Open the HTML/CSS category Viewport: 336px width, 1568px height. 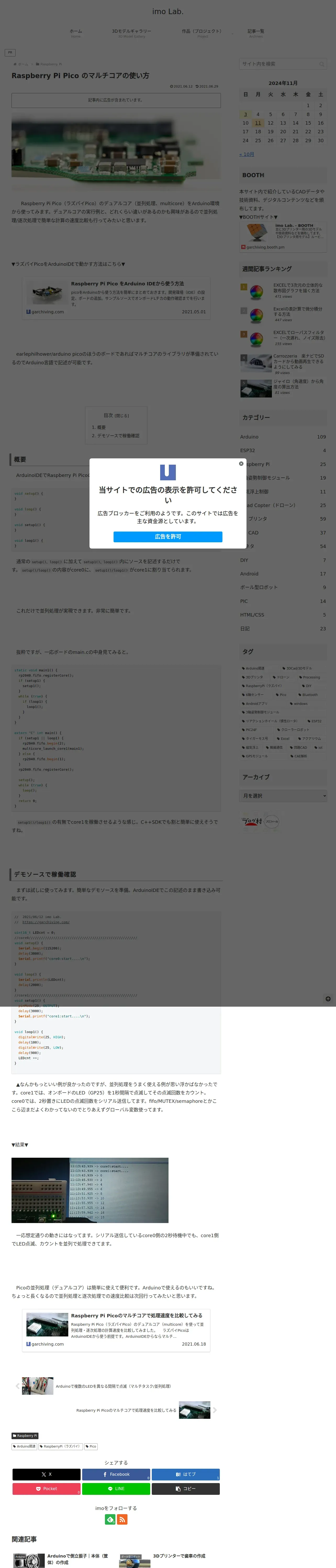283,615
